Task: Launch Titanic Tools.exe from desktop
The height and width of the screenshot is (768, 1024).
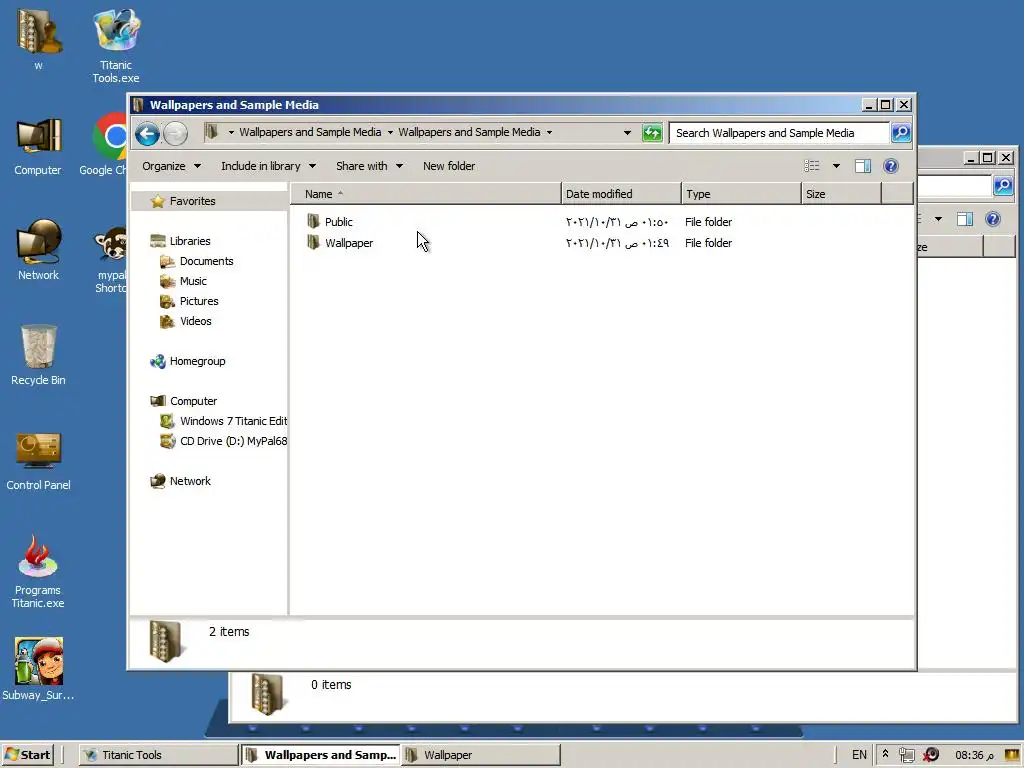Action: click(x=116, y=46)
